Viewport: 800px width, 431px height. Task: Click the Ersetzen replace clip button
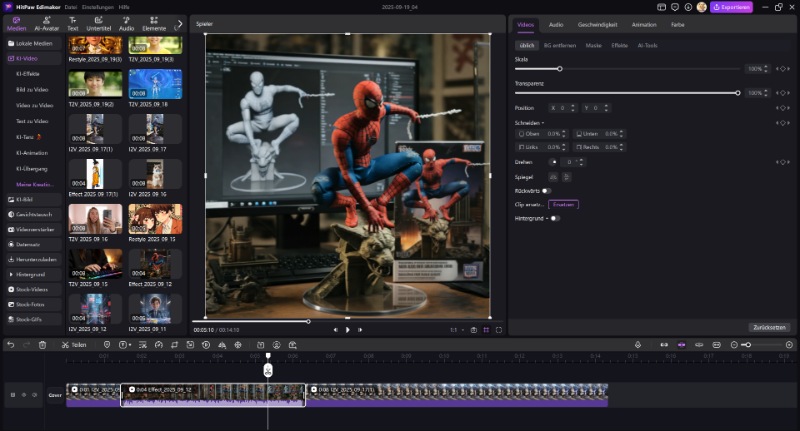pos(563,205)
